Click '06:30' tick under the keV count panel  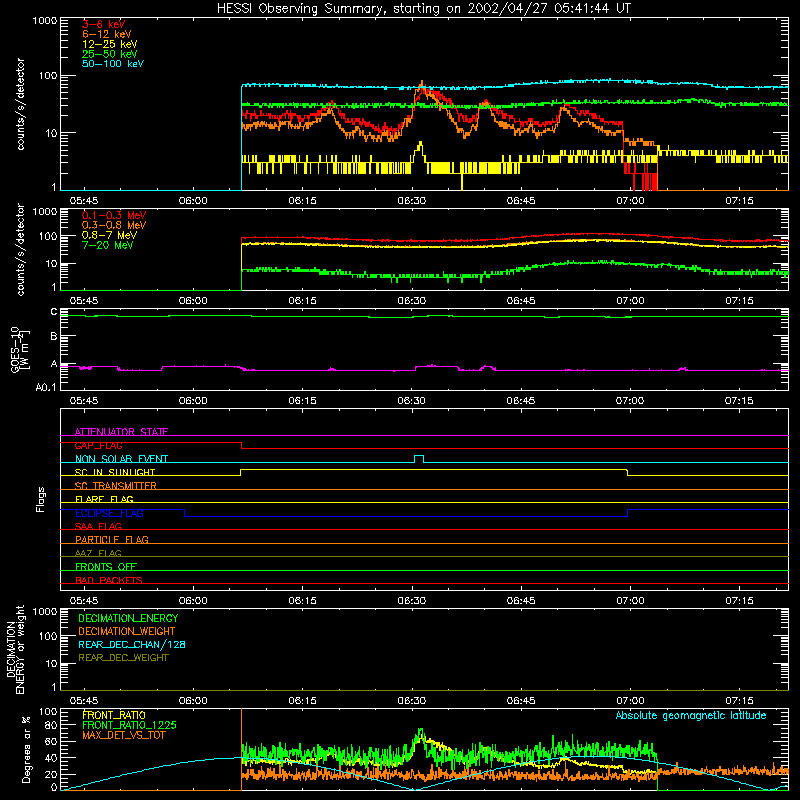coord(412,201)
